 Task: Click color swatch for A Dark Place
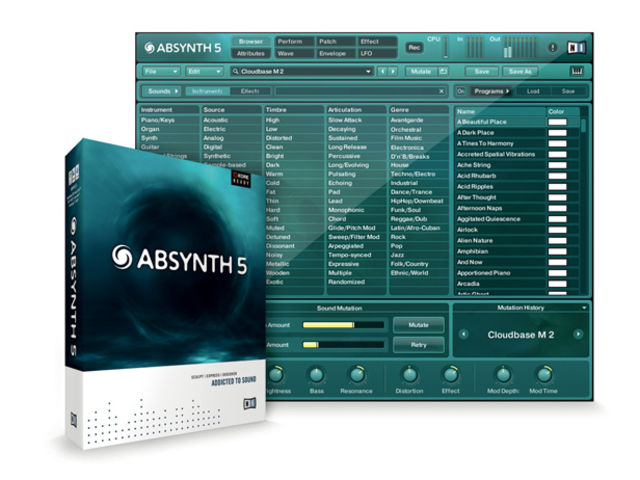[557, 133]
